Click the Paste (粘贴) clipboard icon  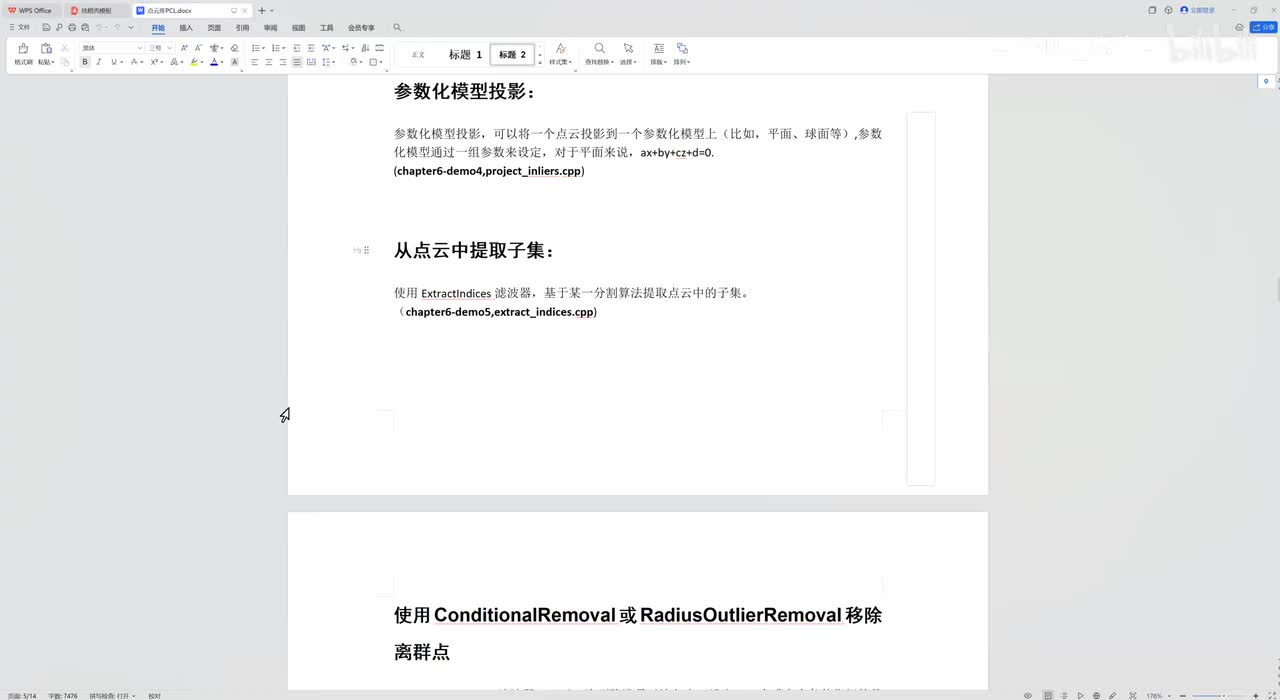click(46, 48)
